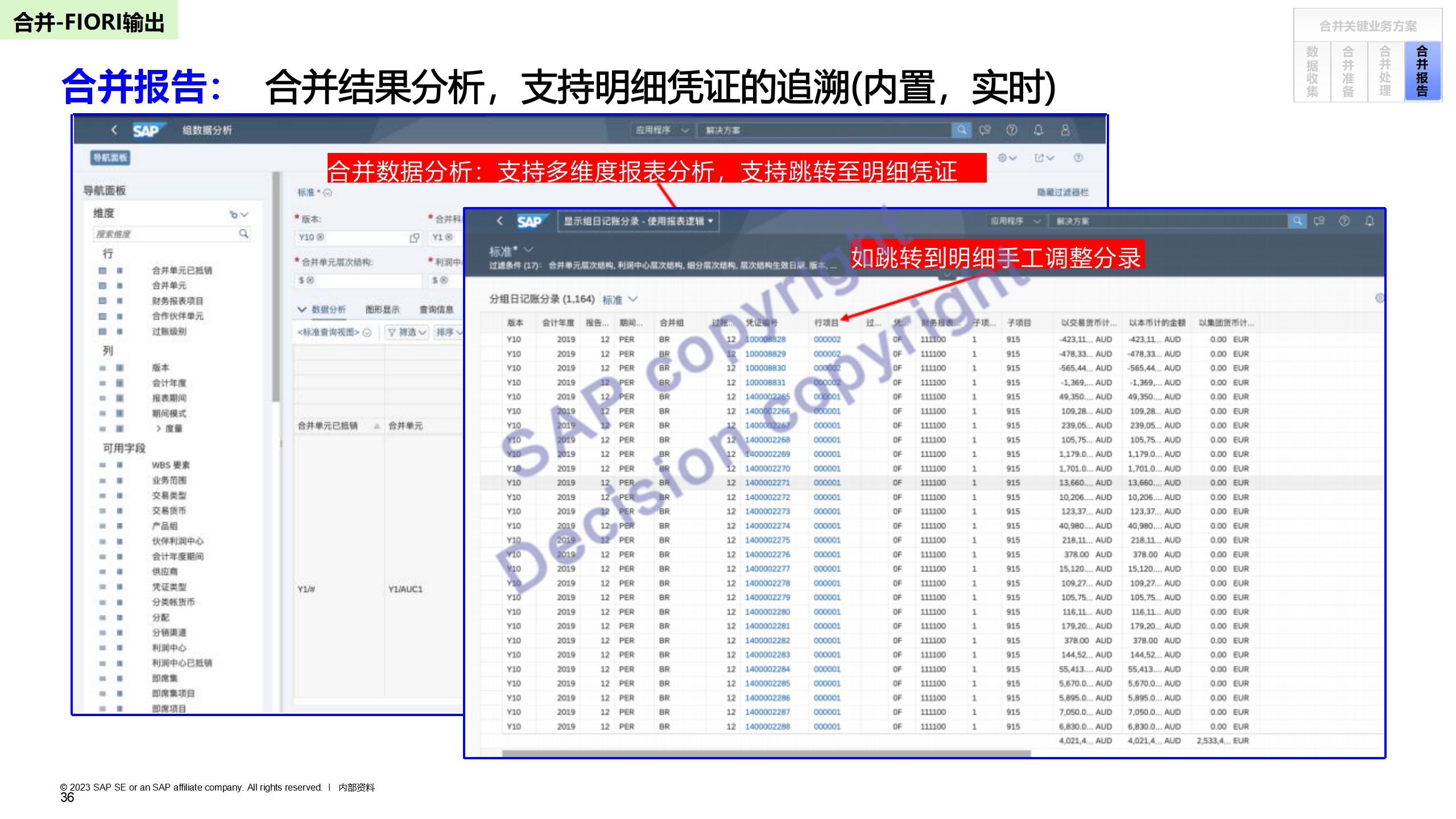Toggle row icon for 合并单元已抵销 dimension
1456x819 pixels.
point(103,270)
